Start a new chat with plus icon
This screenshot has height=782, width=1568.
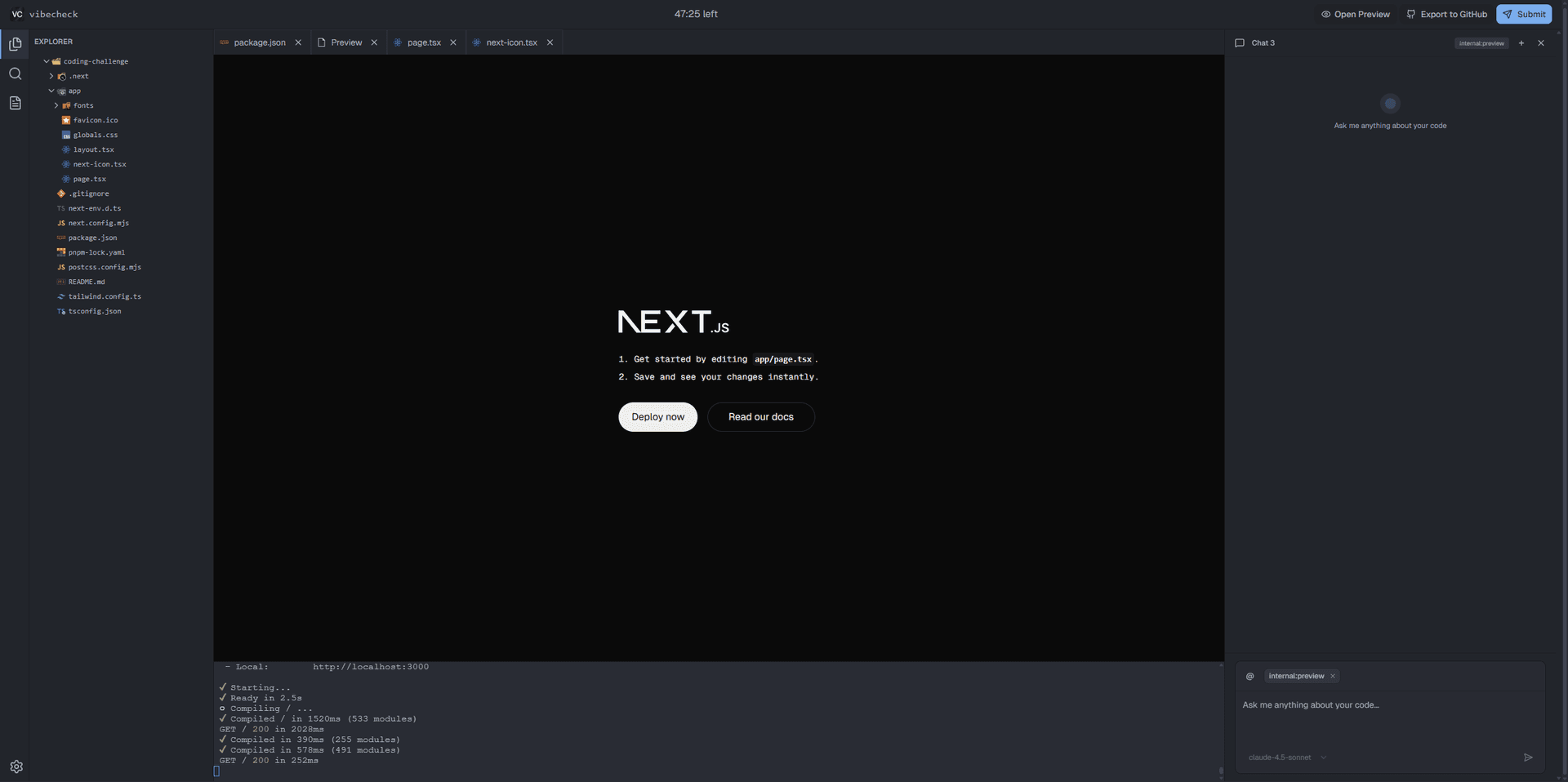tap(1521, 43)
